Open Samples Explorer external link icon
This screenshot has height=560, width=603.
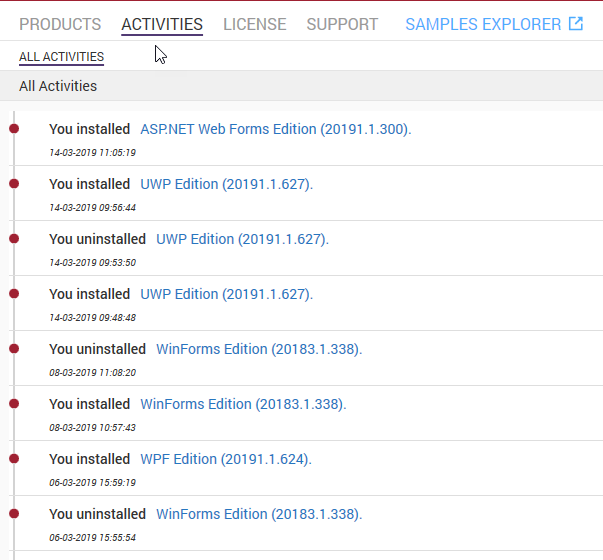coord(576,24)
